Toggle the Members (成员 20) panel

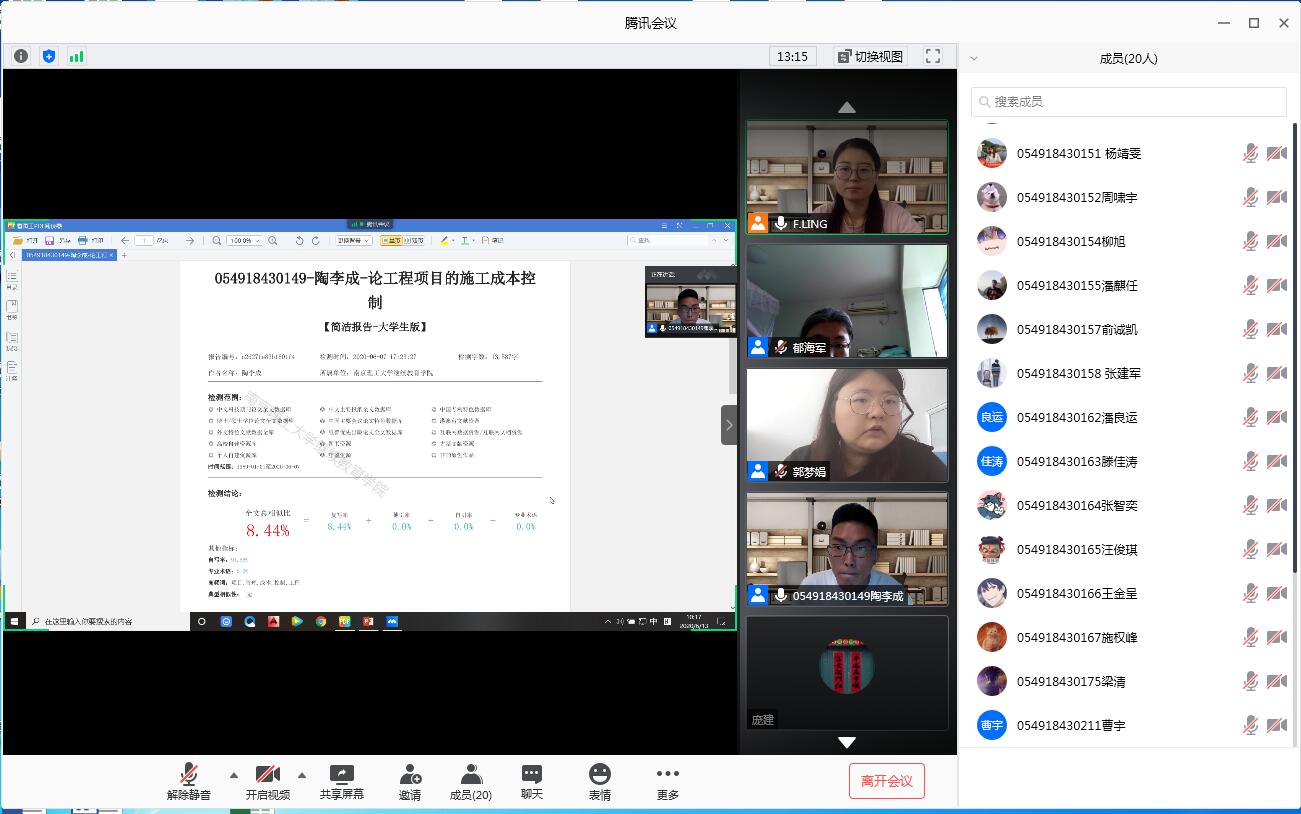click(x=470, y=781)
